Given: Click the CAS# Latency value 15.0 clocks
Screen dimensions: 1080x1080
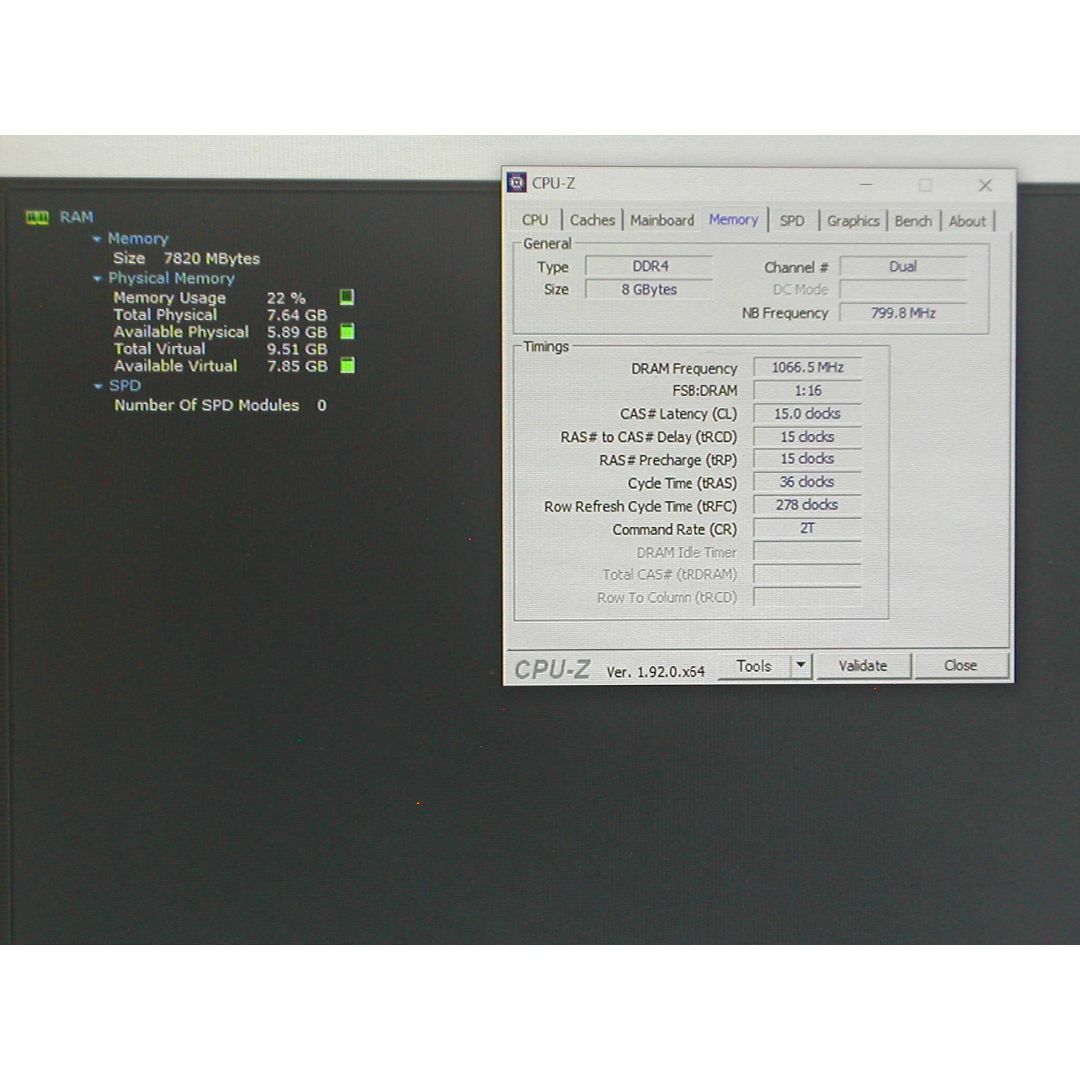Looking at the screenshot, I should click(x=807, y=413).
